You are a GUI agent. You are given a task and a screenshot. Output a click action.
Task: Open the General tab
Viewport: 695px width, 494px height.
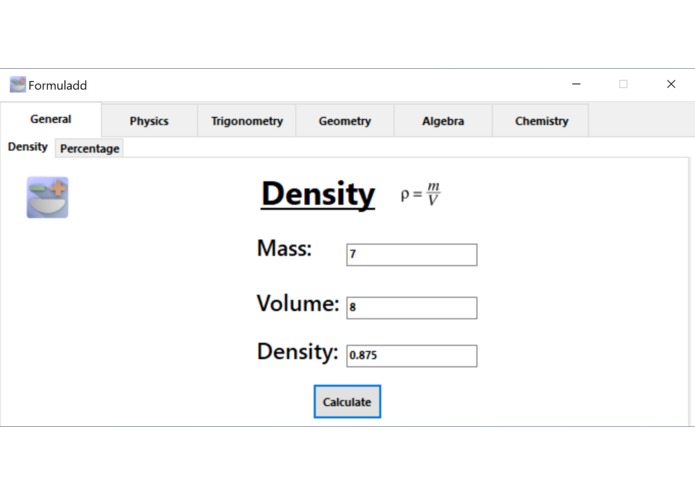[x=51, y=119]
